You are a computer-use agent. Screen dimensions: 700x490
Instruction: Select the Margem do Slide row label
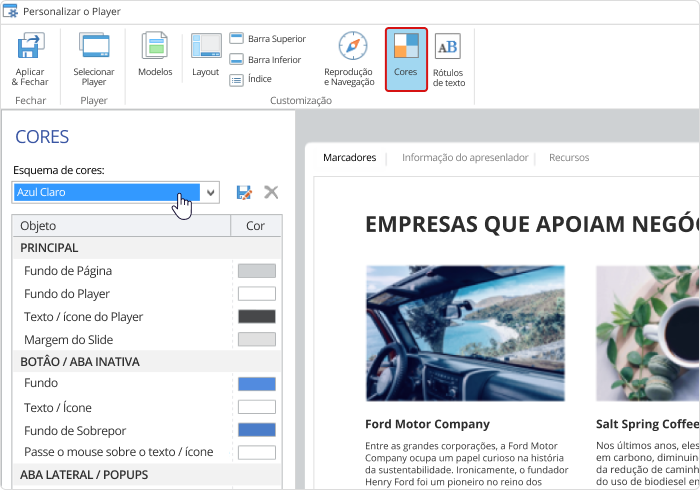[68, 340]
